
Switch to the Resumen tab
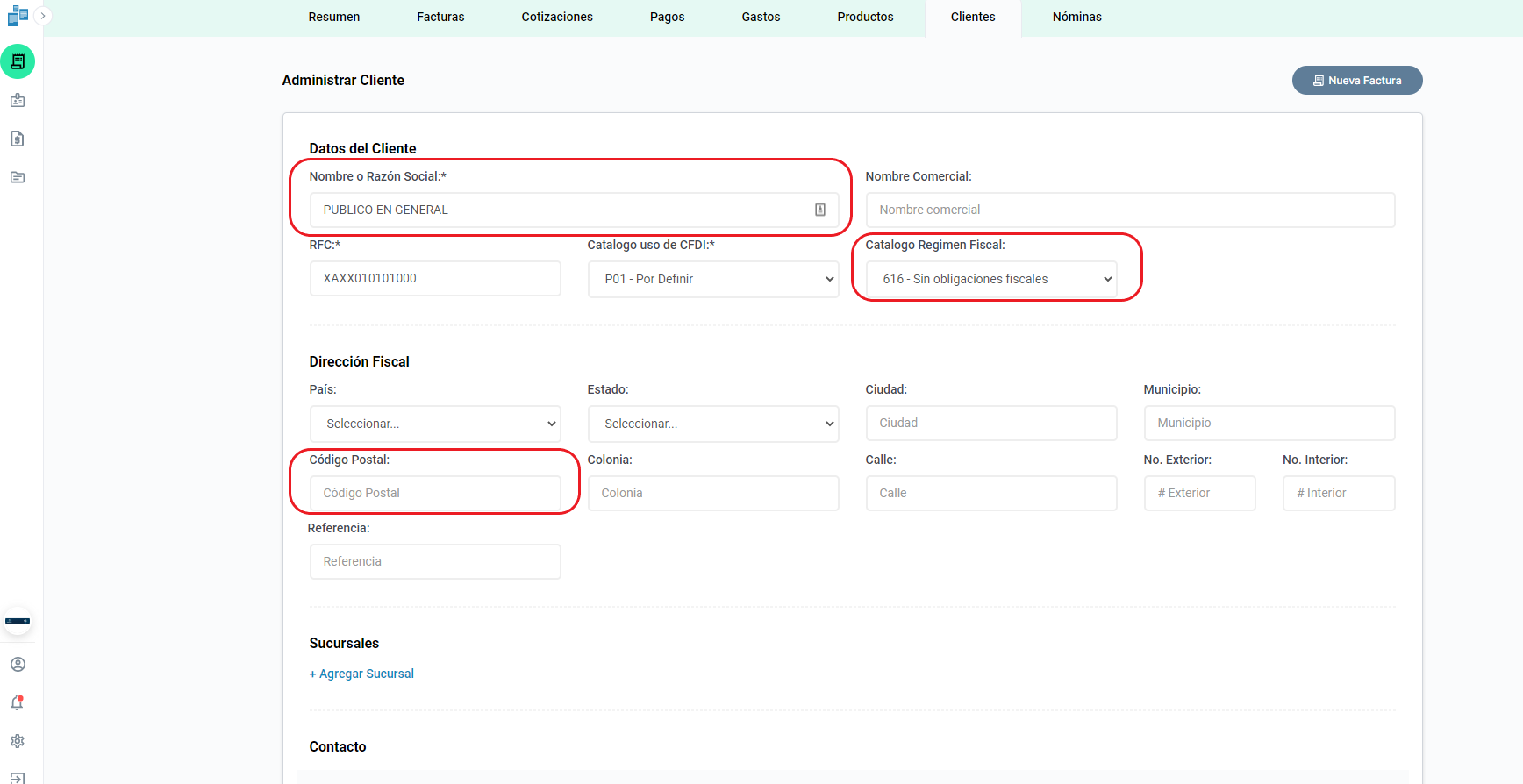click(334, 17)
